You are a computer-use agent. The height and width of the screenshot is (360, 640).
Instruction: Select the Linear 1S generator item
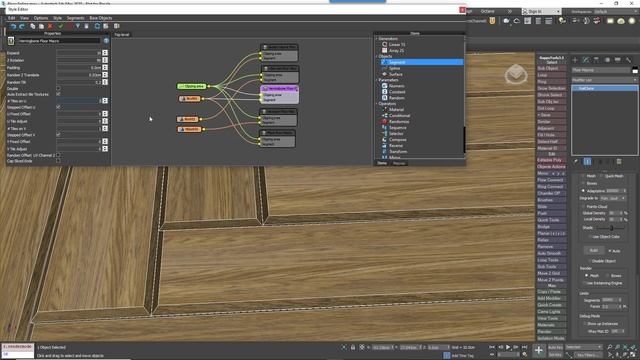tap(396, 44)
